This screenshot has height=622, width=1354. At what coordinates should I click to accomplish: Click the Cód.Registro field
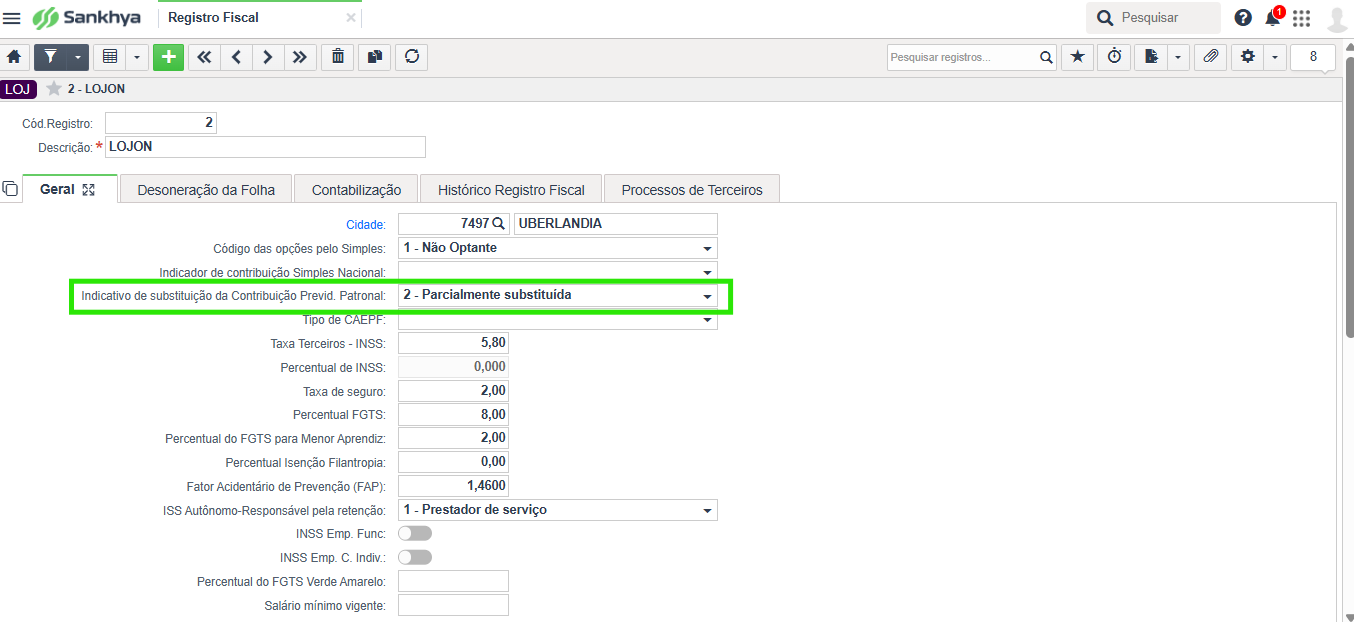161,123
